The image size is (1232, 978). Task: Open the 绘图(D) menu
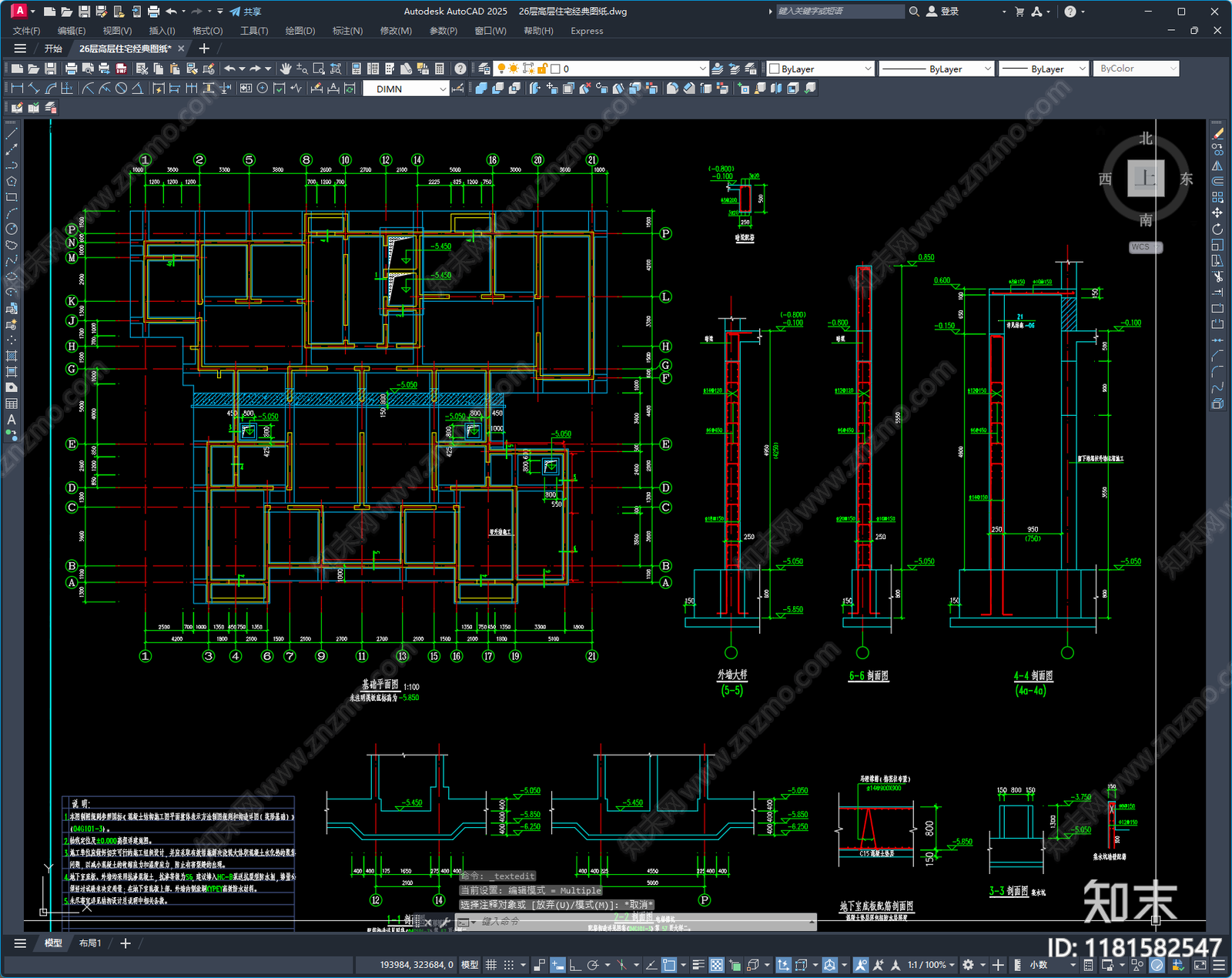(300, 31)
